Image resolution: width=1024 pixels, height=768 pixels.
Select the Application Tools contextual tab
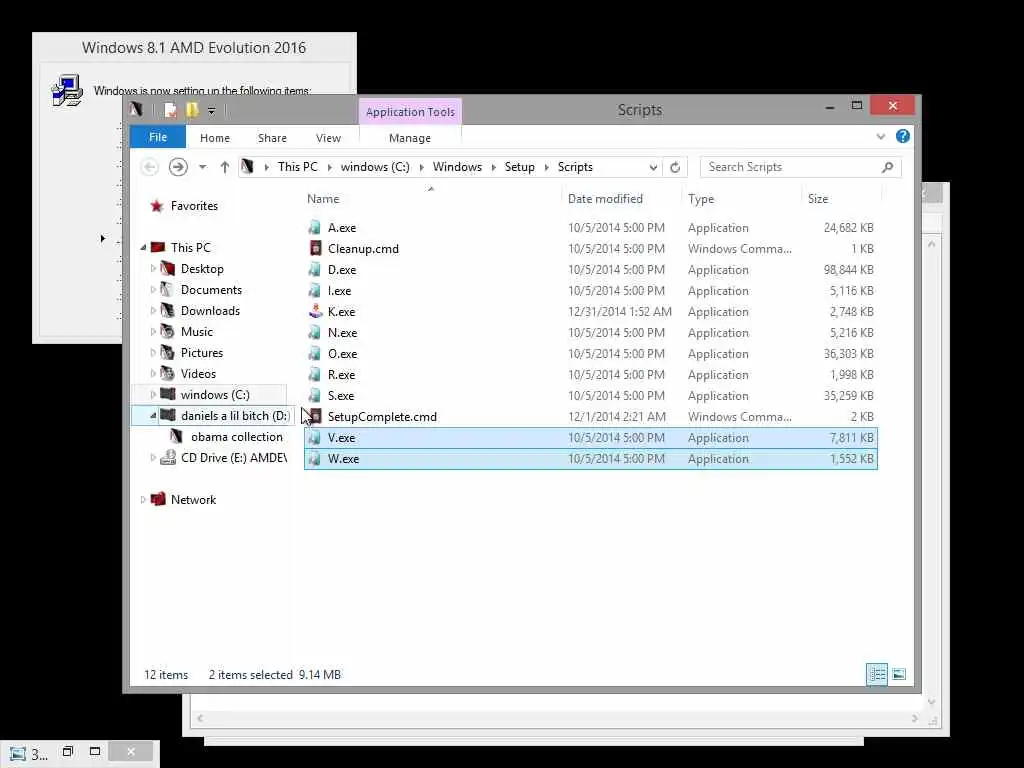(x=410, y=112)
